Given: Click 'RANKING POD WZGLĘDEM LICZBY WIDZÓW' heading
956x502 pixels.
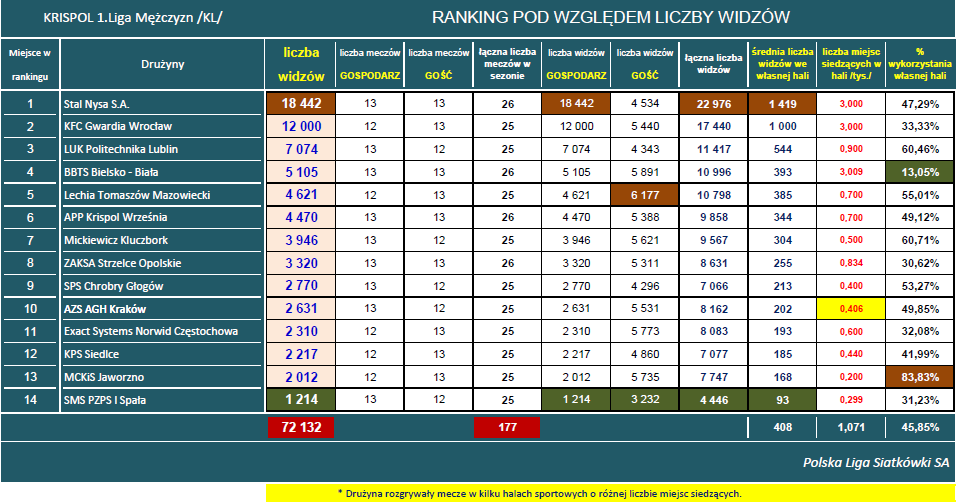Looking at the screenshot, I should (x=611, y=17).
